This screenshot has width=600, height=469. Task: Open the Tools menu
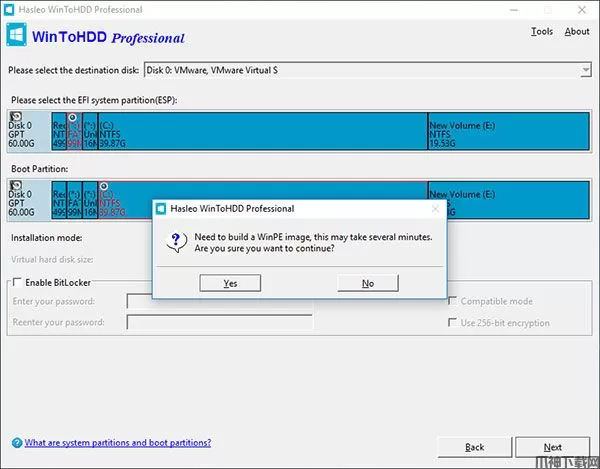tap(542, 31)
